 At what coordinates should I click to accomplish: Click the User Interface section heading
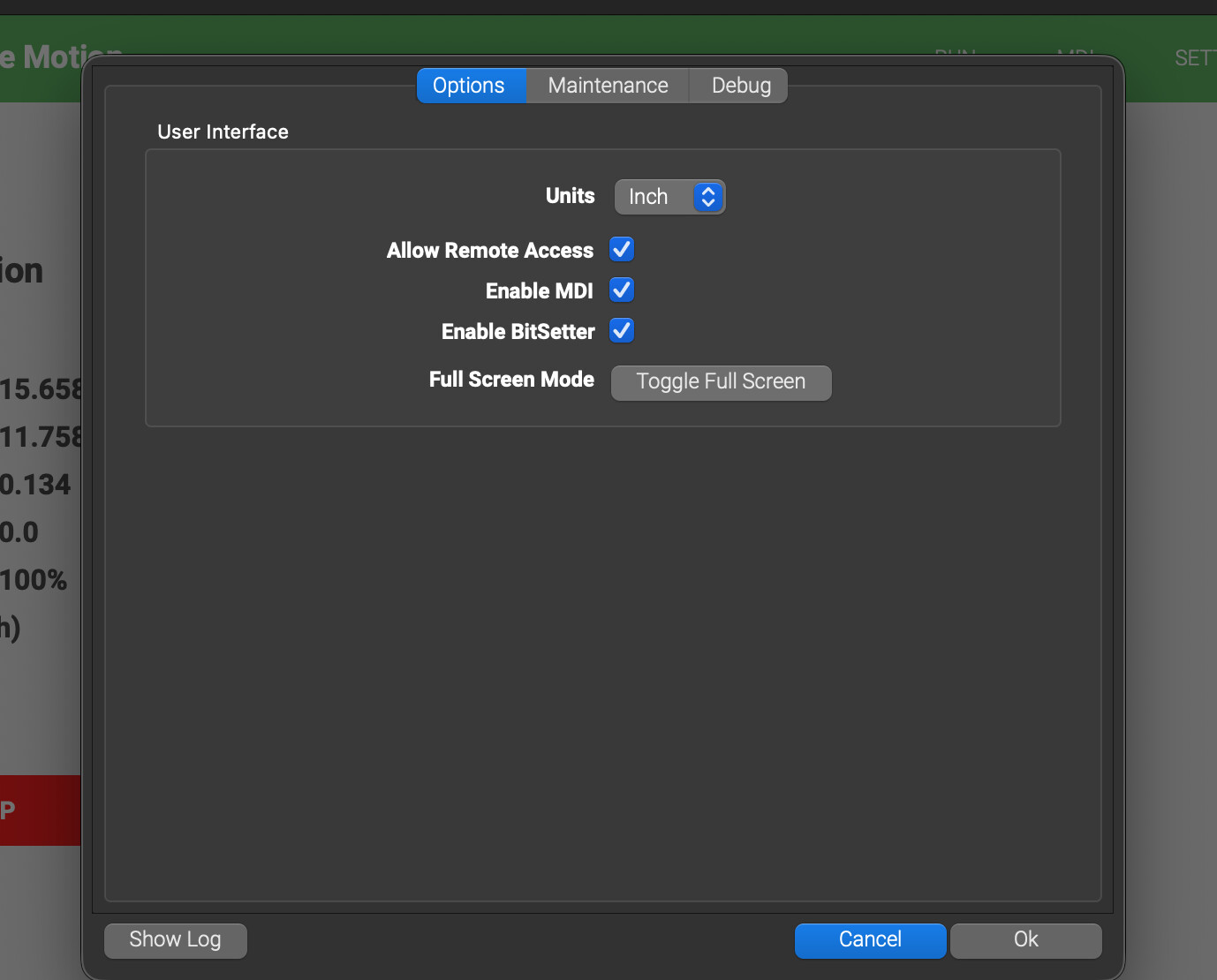tap(223, 132)
